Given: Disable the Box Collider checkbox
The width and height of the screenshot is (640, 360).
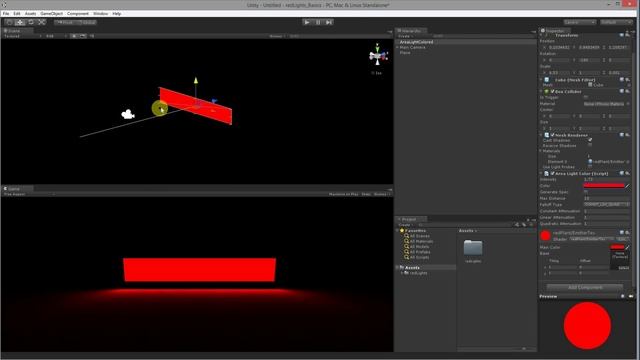Looking at the screenshot, I should tap(553, 91).
